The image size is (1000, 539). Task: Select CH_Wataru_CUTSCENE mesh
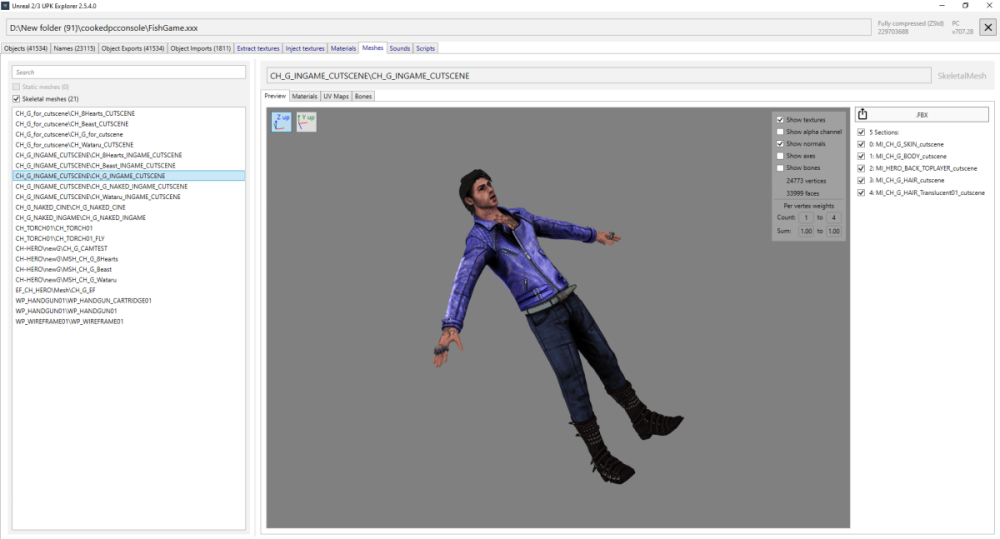(x=128, y=145)
